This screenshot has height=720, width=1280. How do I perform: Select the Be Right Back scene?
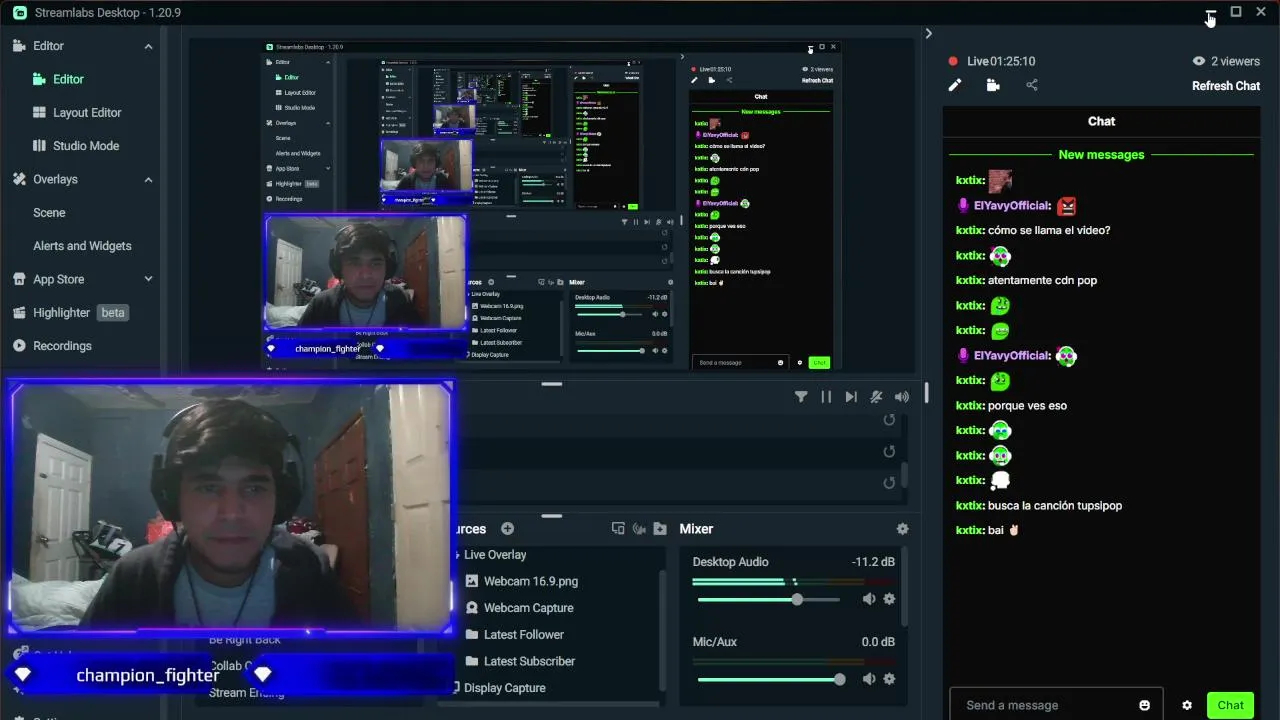click(x=245, y=640)
